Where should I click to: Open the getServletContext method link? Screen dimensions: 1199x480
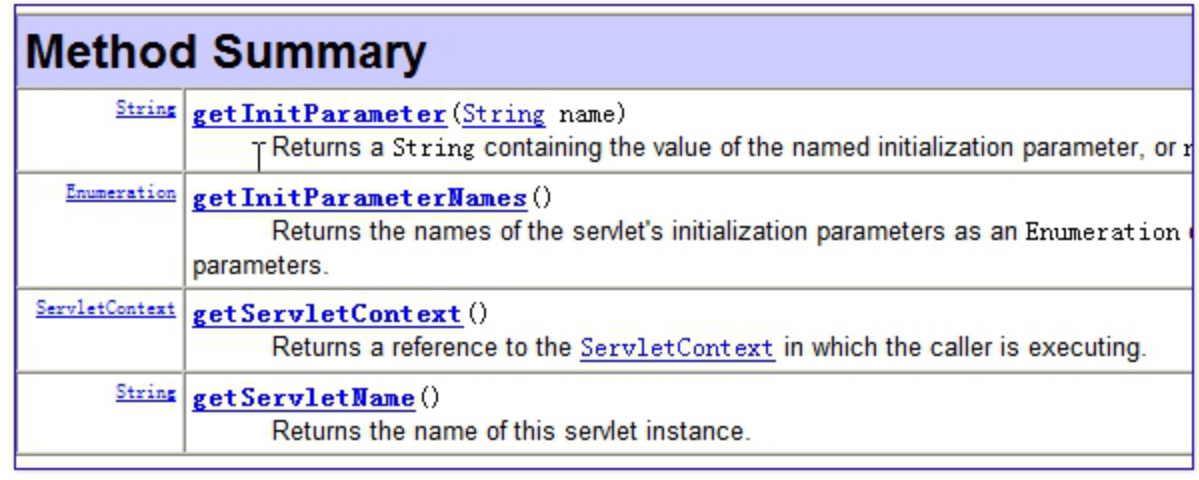point(327,314)
